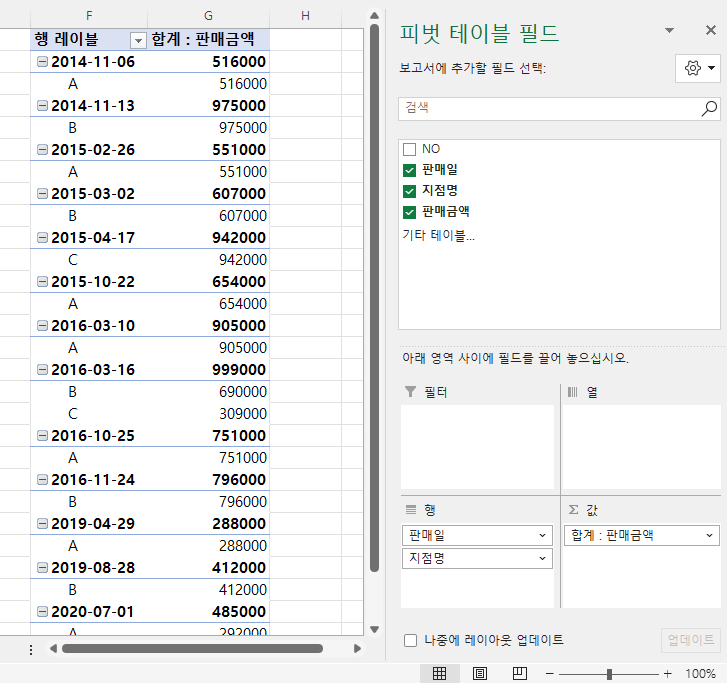Click the 100% zoom level

point(700,674)
